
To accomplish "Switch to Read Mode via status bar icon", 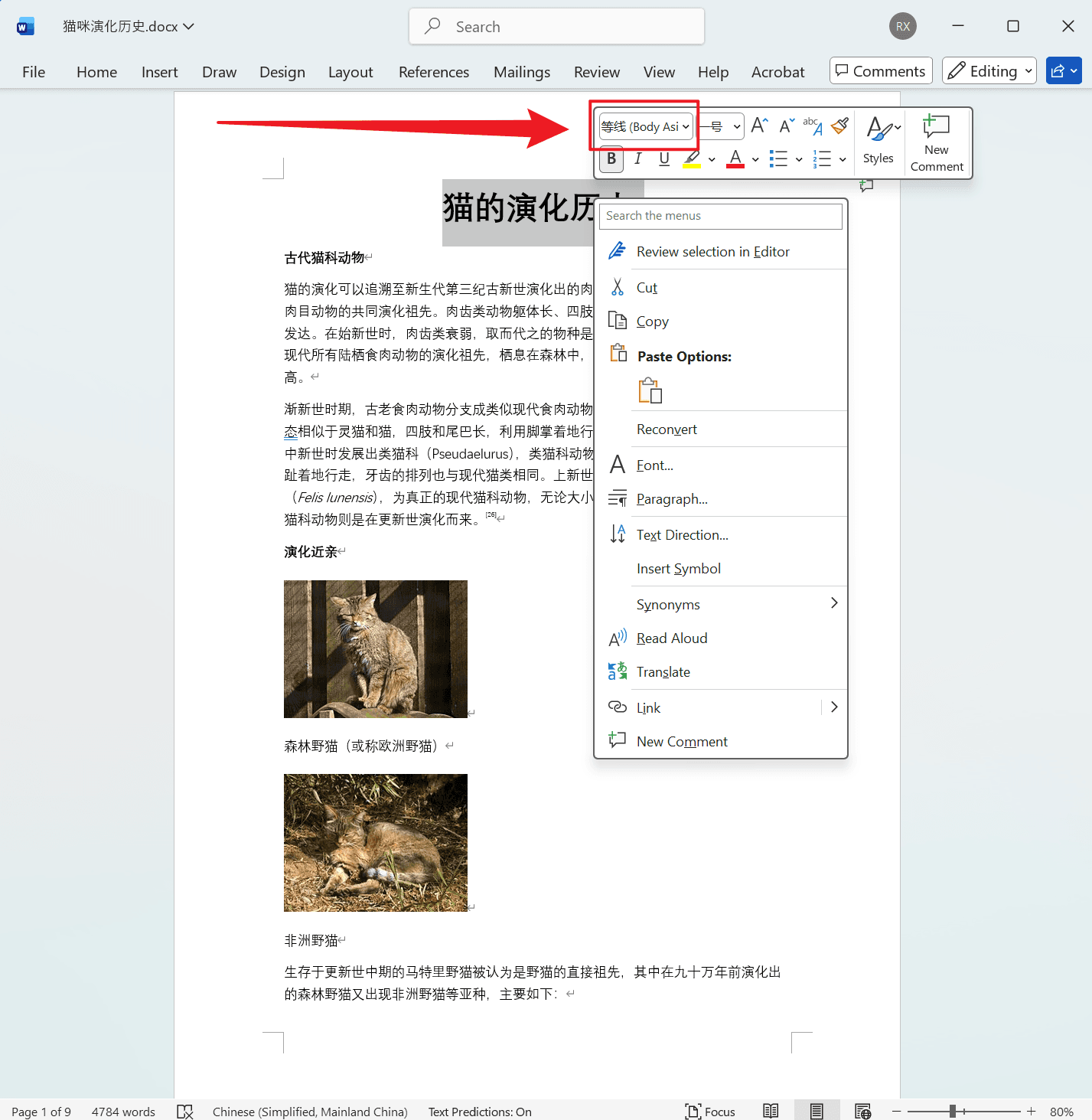I will click(x=771, y=1110).
